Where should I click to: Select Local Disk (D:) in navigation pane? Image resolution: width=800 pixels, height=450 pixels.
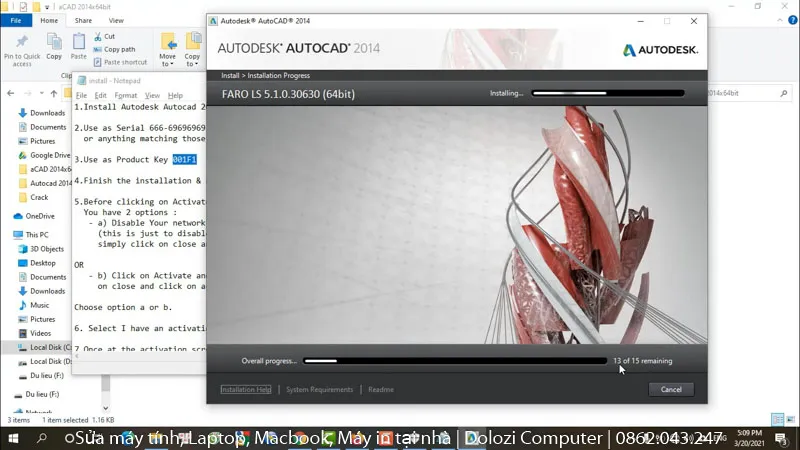[44, 361]
